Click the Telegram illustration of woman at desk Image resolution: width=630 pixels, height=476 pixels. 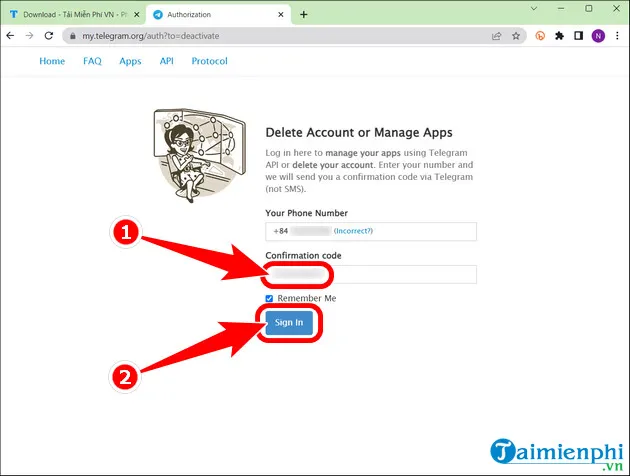tap(199, 155)
